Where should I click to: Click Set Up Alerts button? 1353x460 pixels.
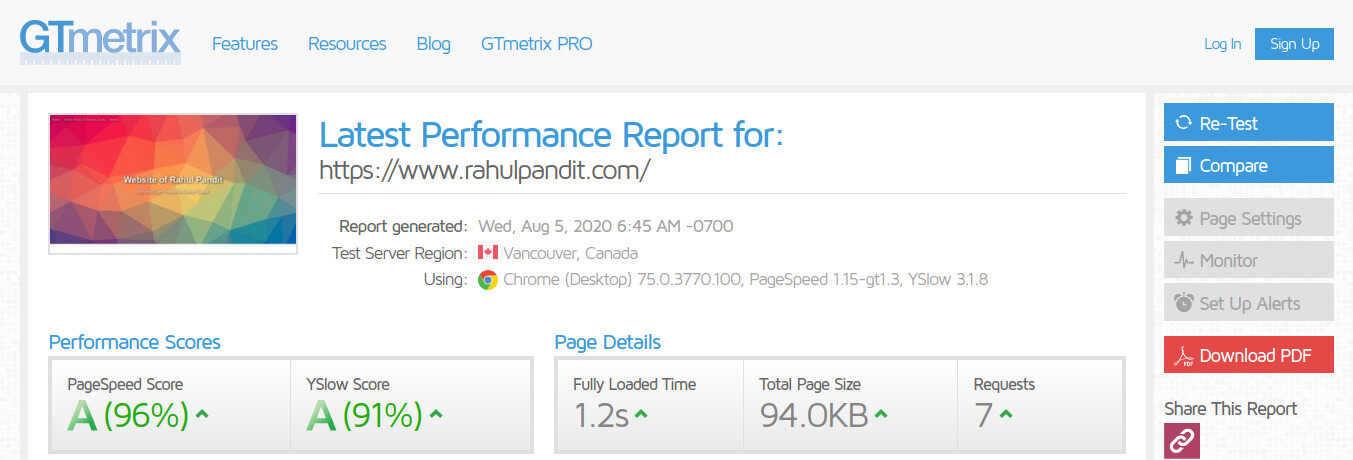[x=1248, y=303]
